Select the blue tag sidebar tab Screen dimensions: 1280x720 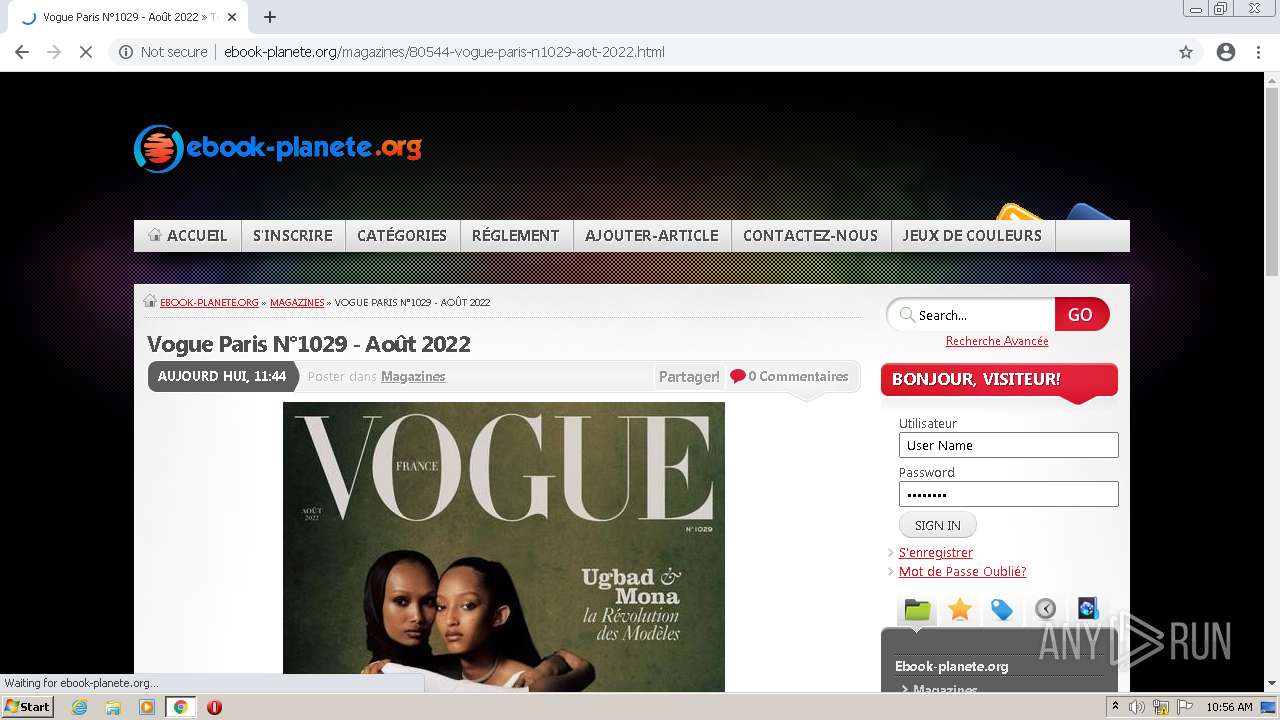point(1002,609)
